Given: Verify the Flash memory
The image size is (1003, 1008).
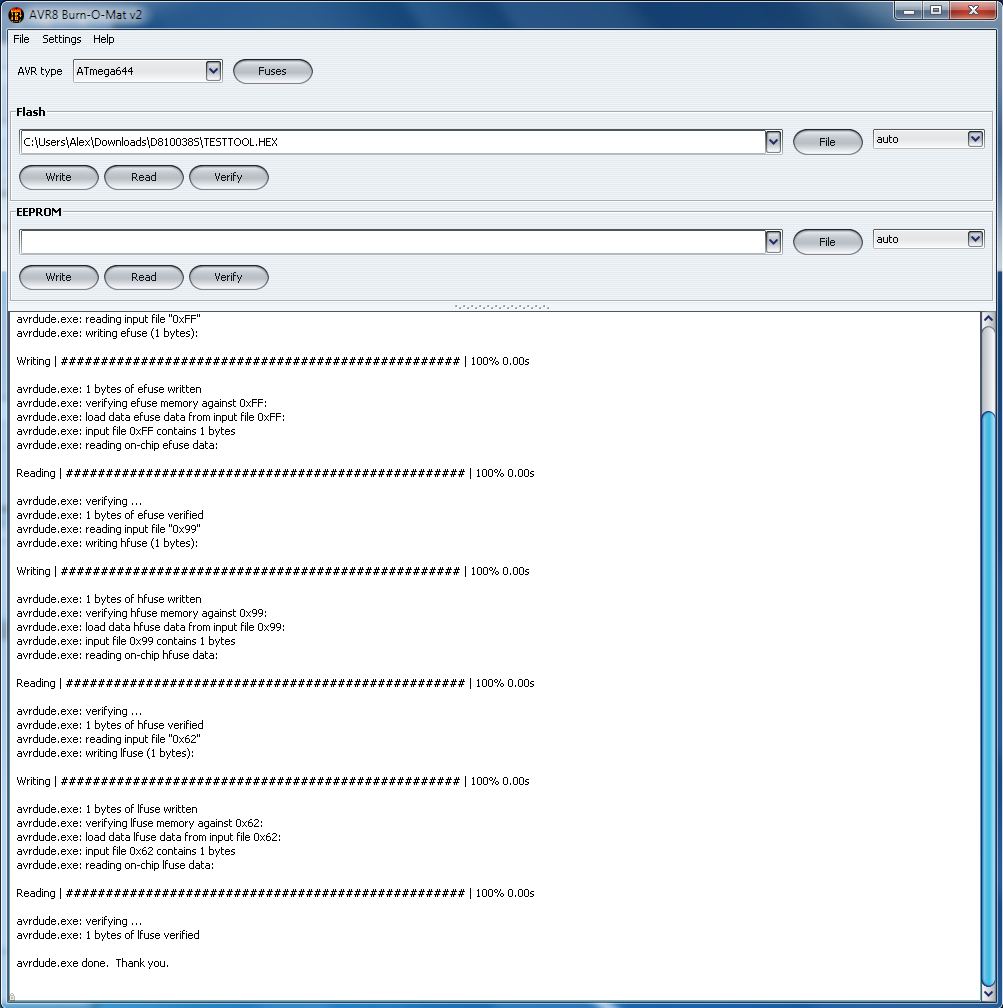Looking at the screenshot, I should (x=228, y=177).
